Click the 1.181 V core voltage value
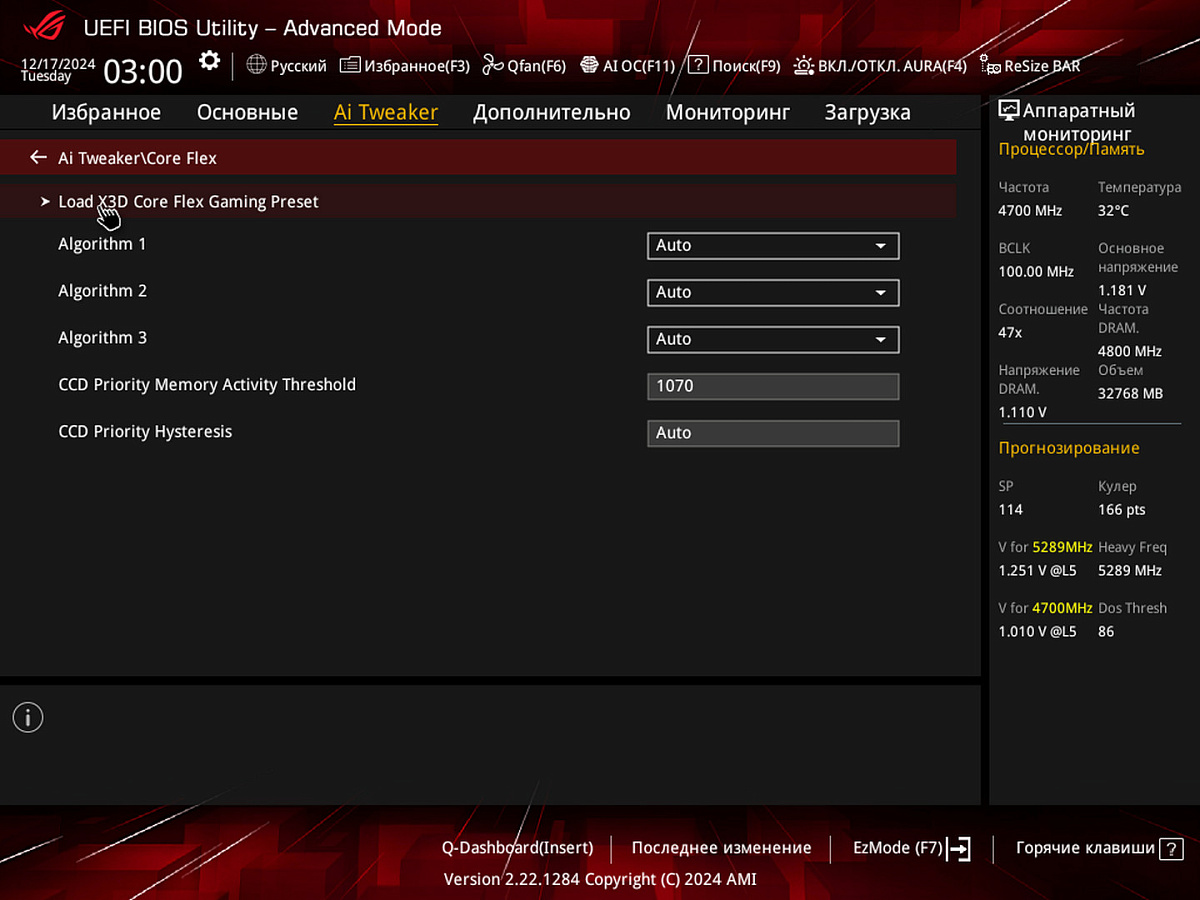 point(1122,291)
